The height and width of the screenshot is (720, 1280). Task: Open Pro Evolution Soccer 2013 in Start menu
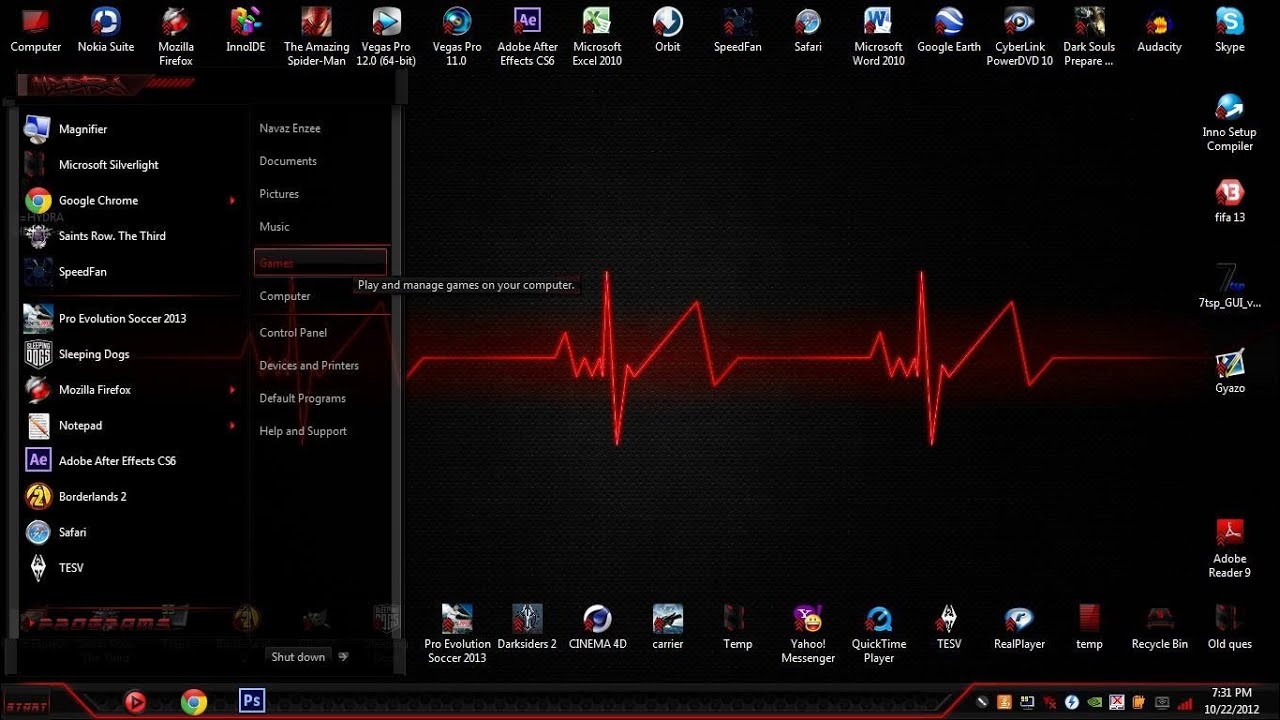pos(128,318)
